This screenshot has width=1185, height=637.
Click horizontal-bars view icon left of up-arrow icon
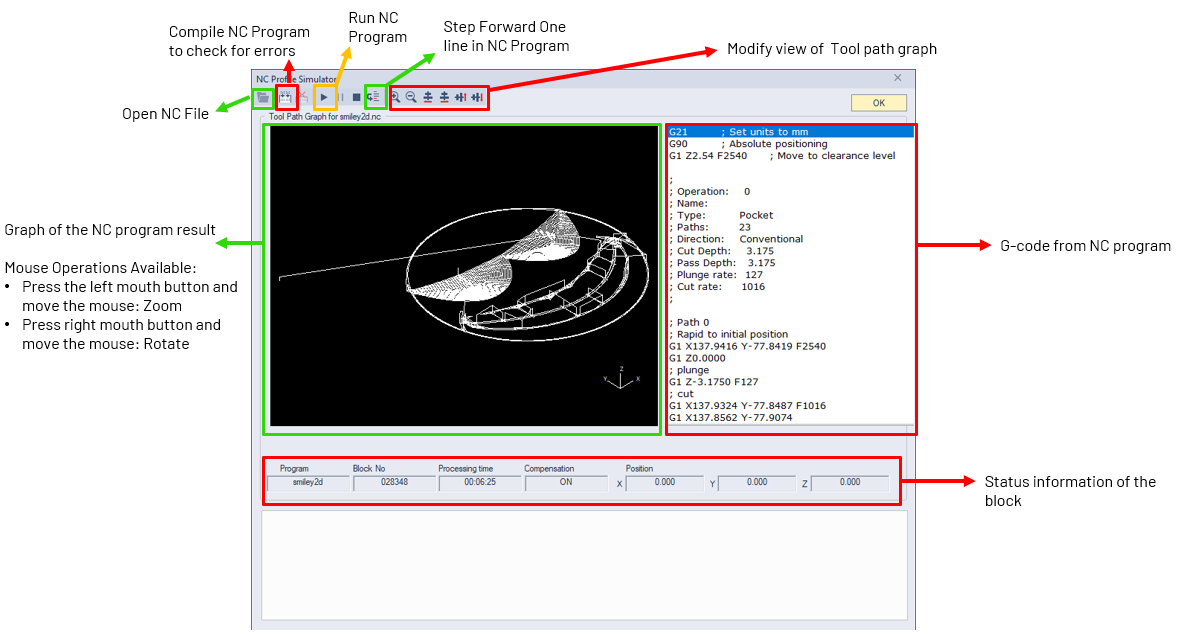pyautogui.click(x=444, y=97)
